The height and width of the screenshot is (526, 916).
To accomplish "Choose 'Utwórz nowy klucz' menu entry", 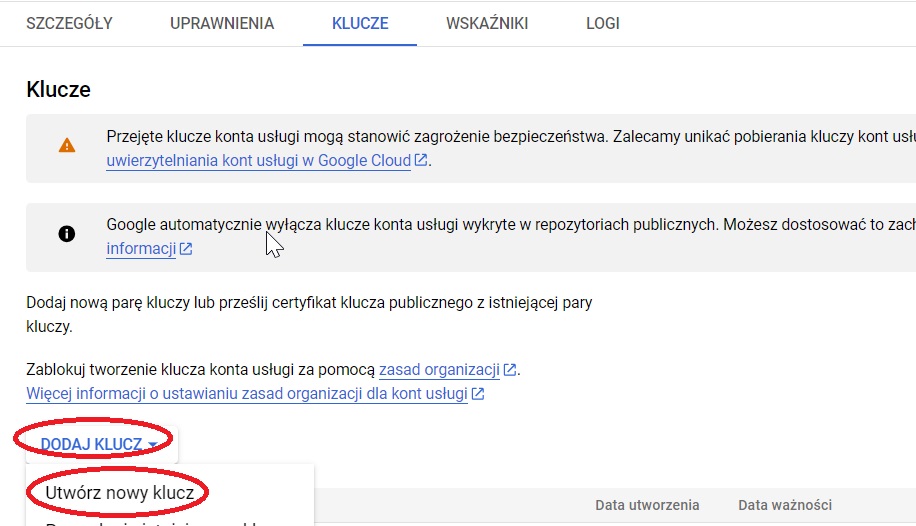I will (x=120, y=493).
